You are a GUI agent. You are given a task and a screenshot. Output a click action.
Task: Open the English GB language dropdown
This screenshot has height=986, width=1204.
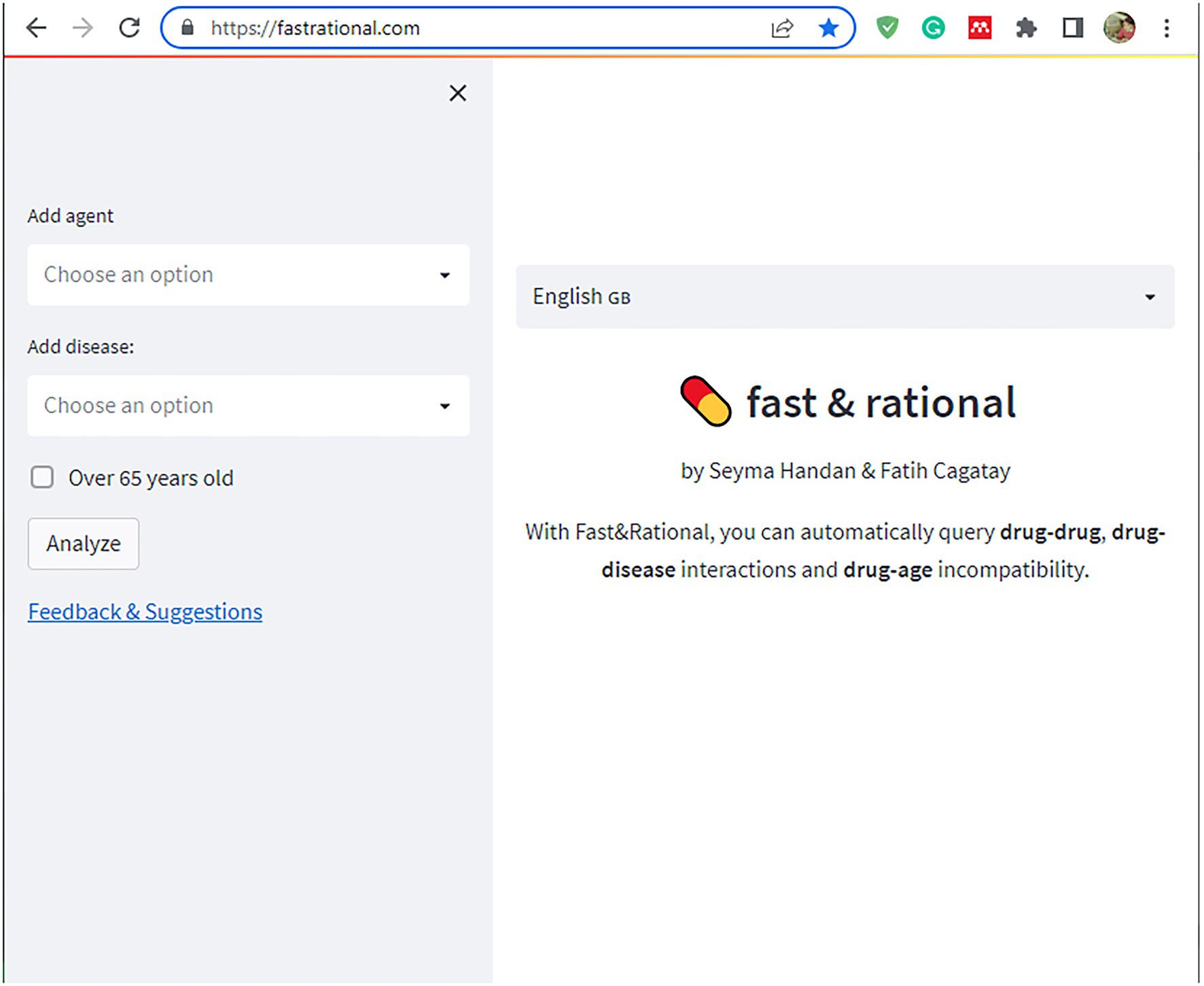[x=845, y=297]
